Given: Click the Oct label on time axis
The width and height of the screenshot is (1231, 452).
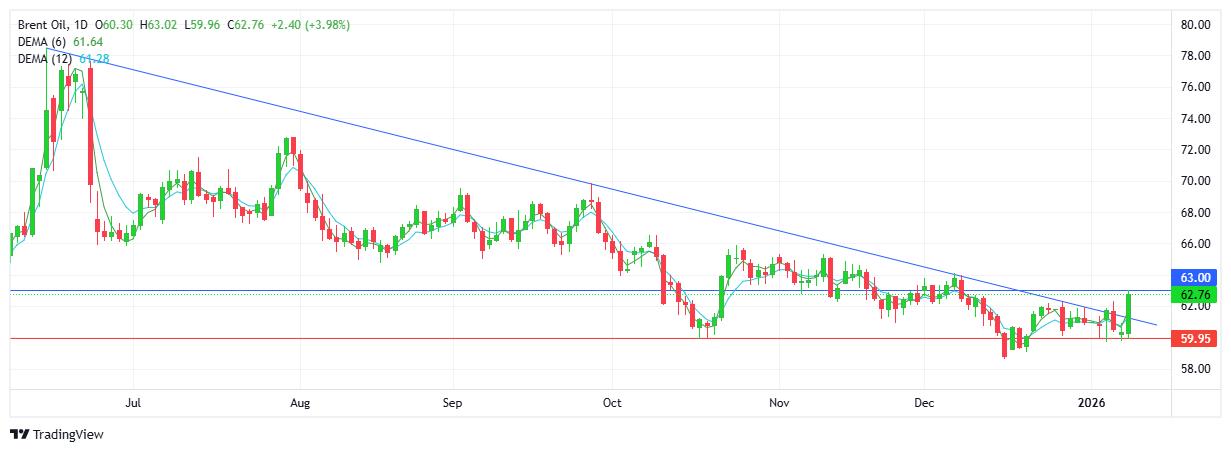Looking at the screenshot, I should point(612,404).
